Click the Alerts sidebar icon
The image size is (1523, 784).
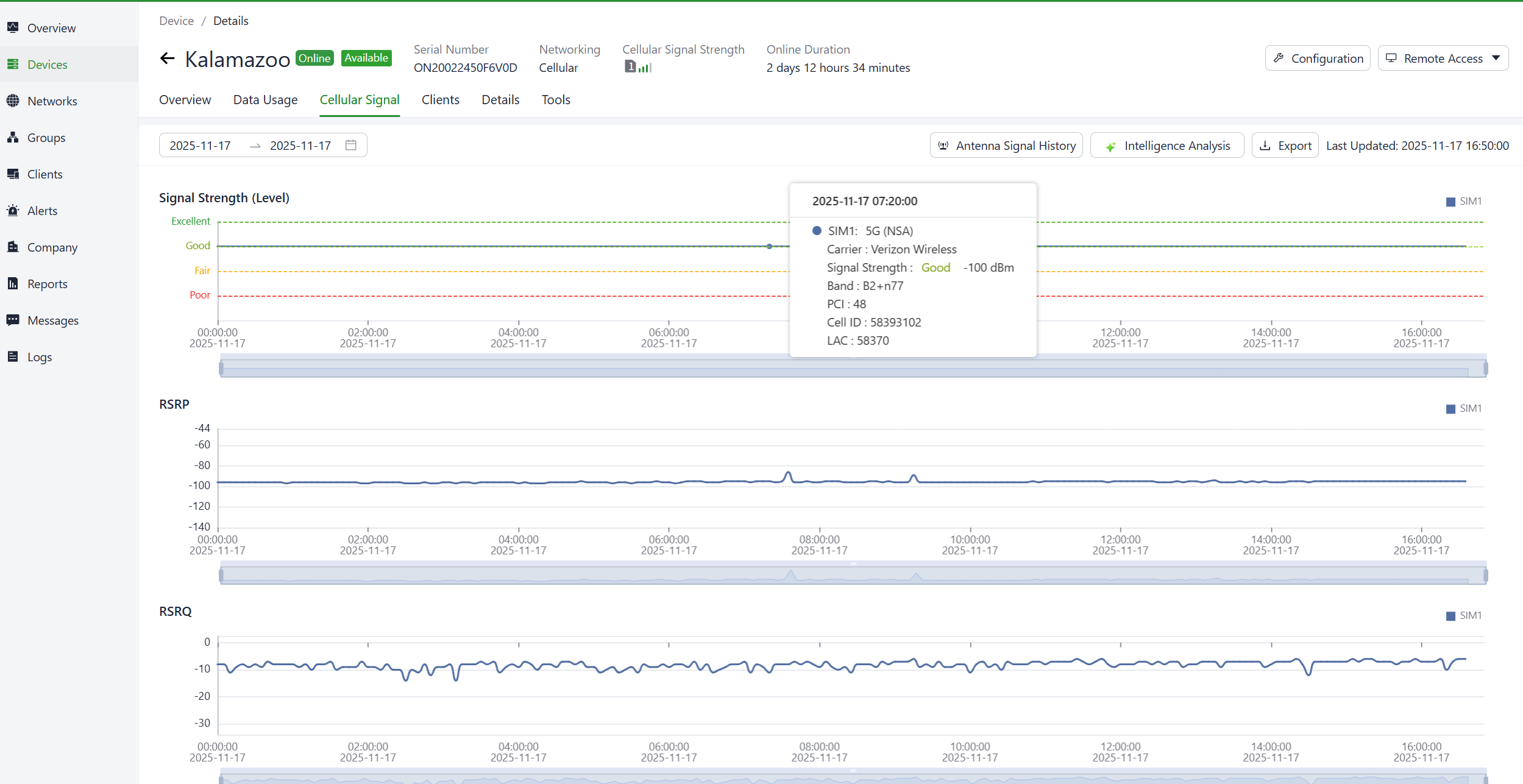coord(13,211)
